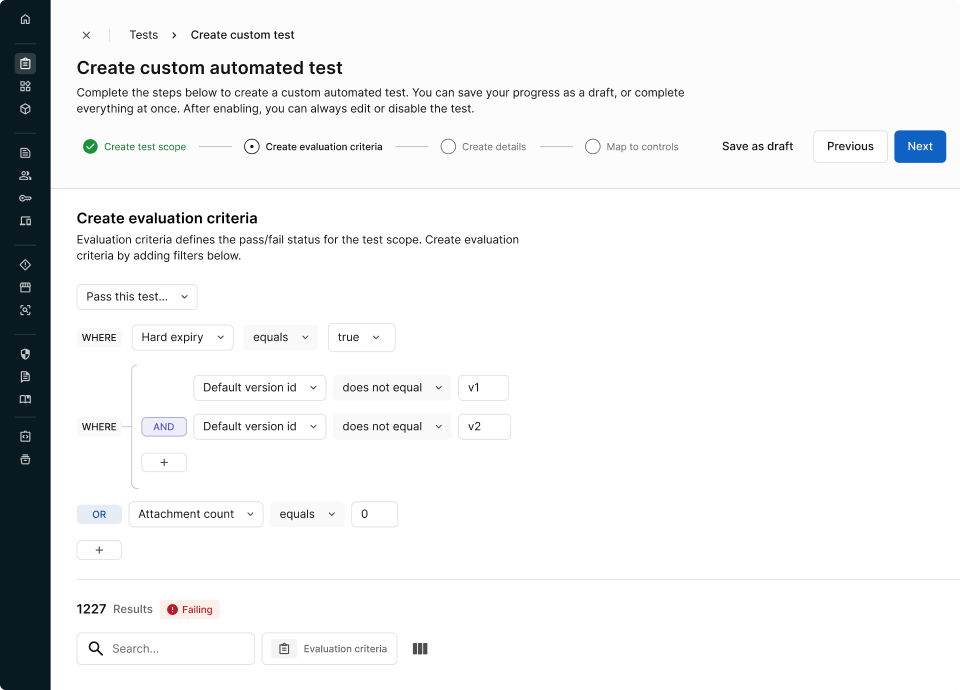The height and width of the screenshot is (690, 960).
Task: Click the people icon in the sidebar
Action: [x=25, y=175]
